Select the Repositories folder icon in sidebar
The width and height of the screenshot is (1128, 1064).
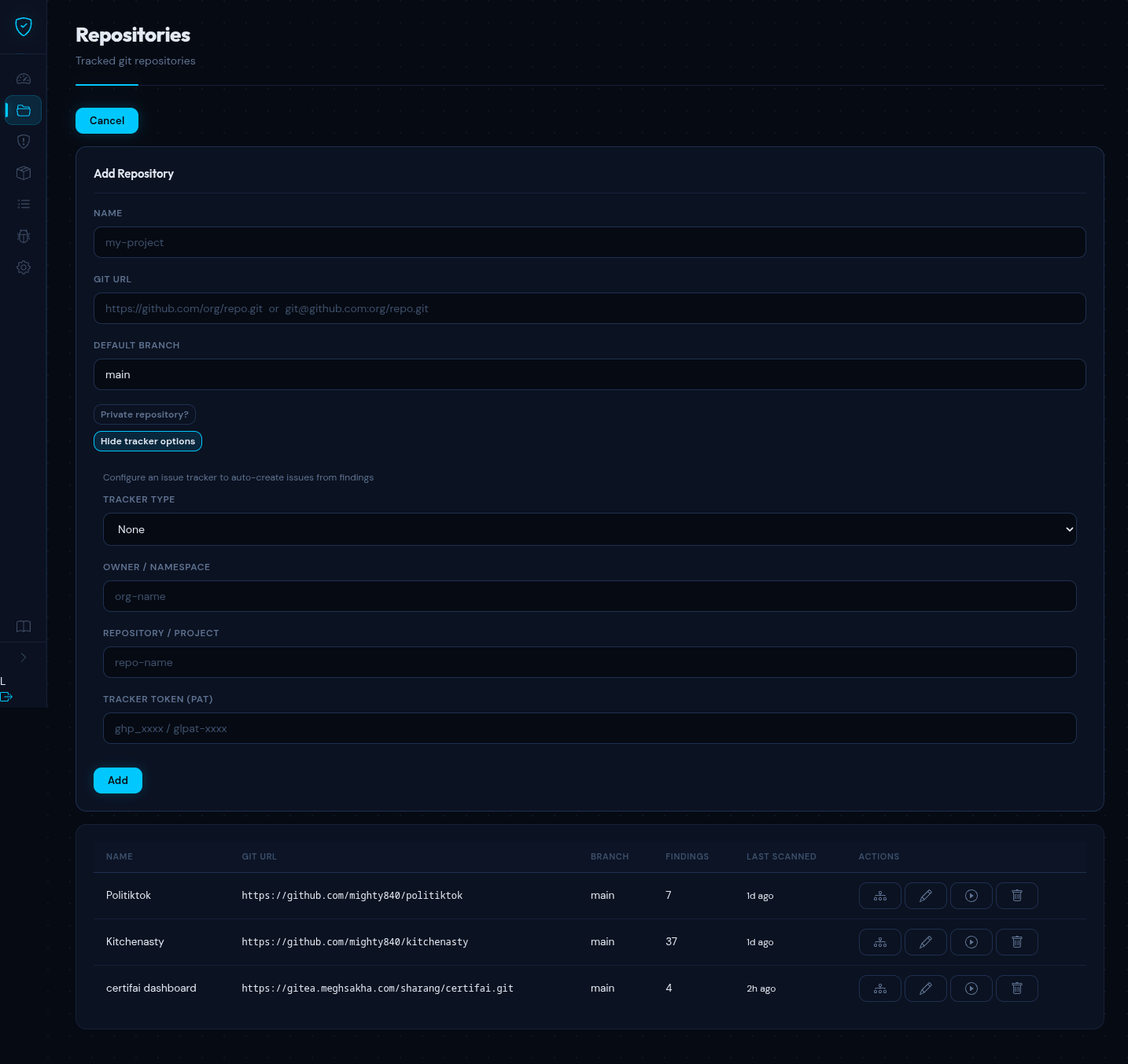(24, 110)
